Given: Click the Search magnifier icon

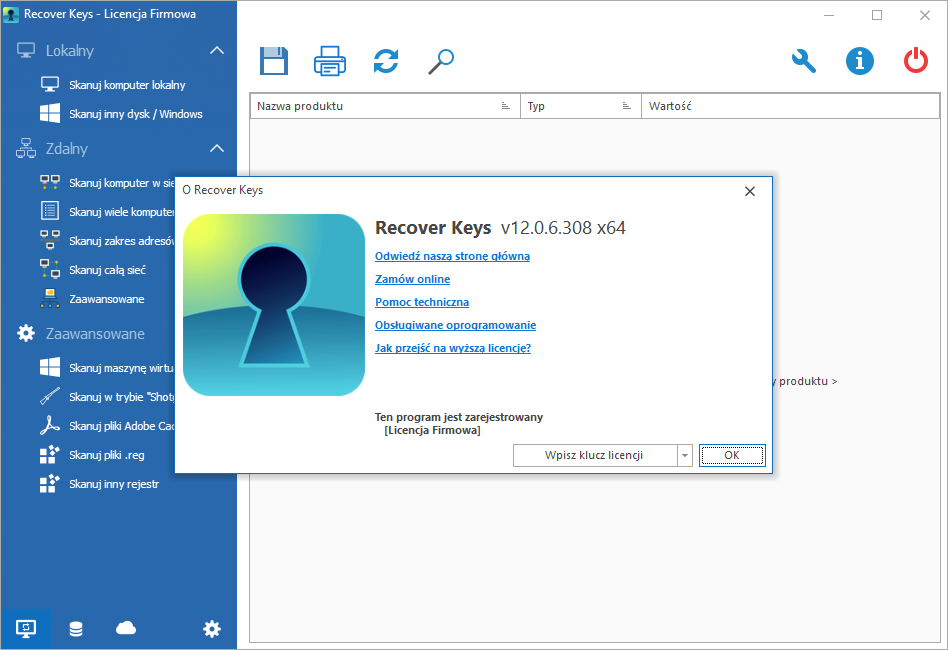Looking at the screenshot, I should 441,61.
